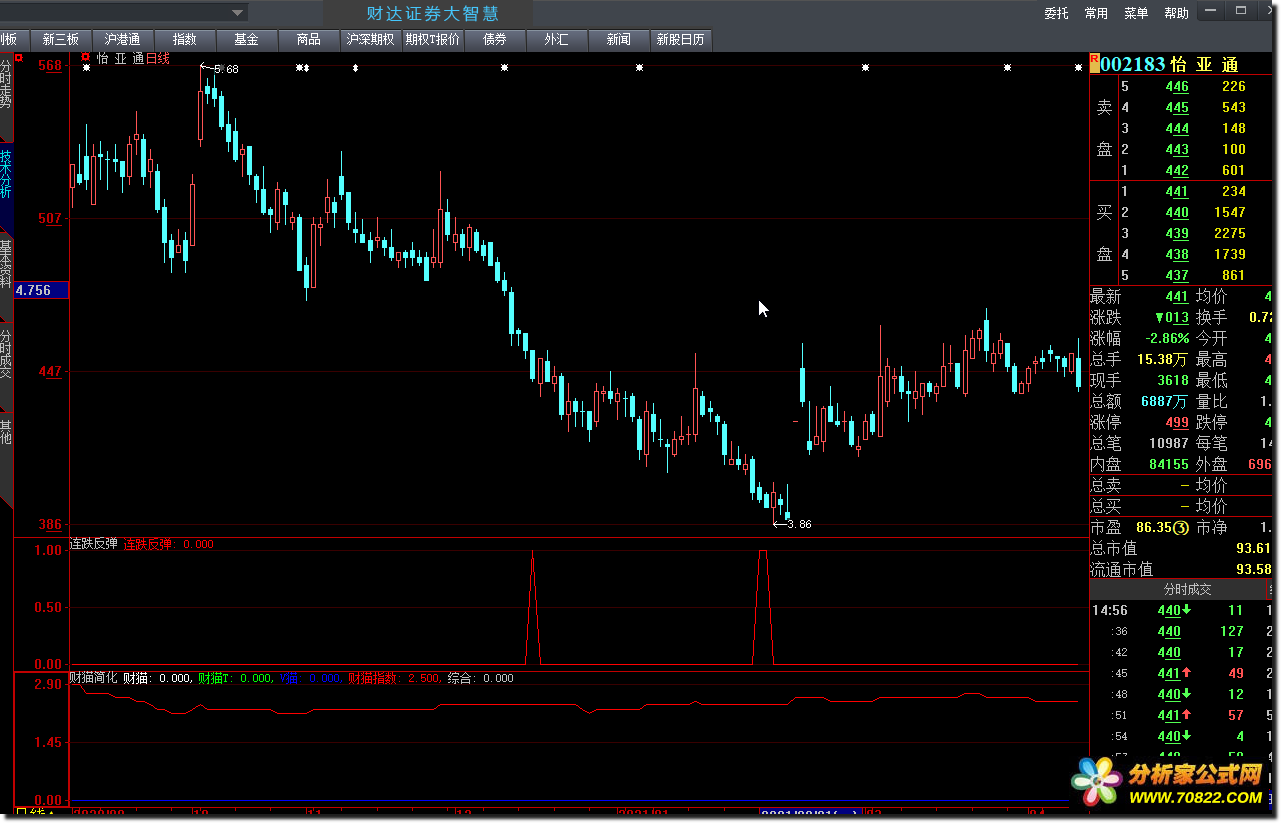Switch to the 沪港通 tab
This screenshot has height=823, width=1282.
pyautogui.click(x=122, y=40)
